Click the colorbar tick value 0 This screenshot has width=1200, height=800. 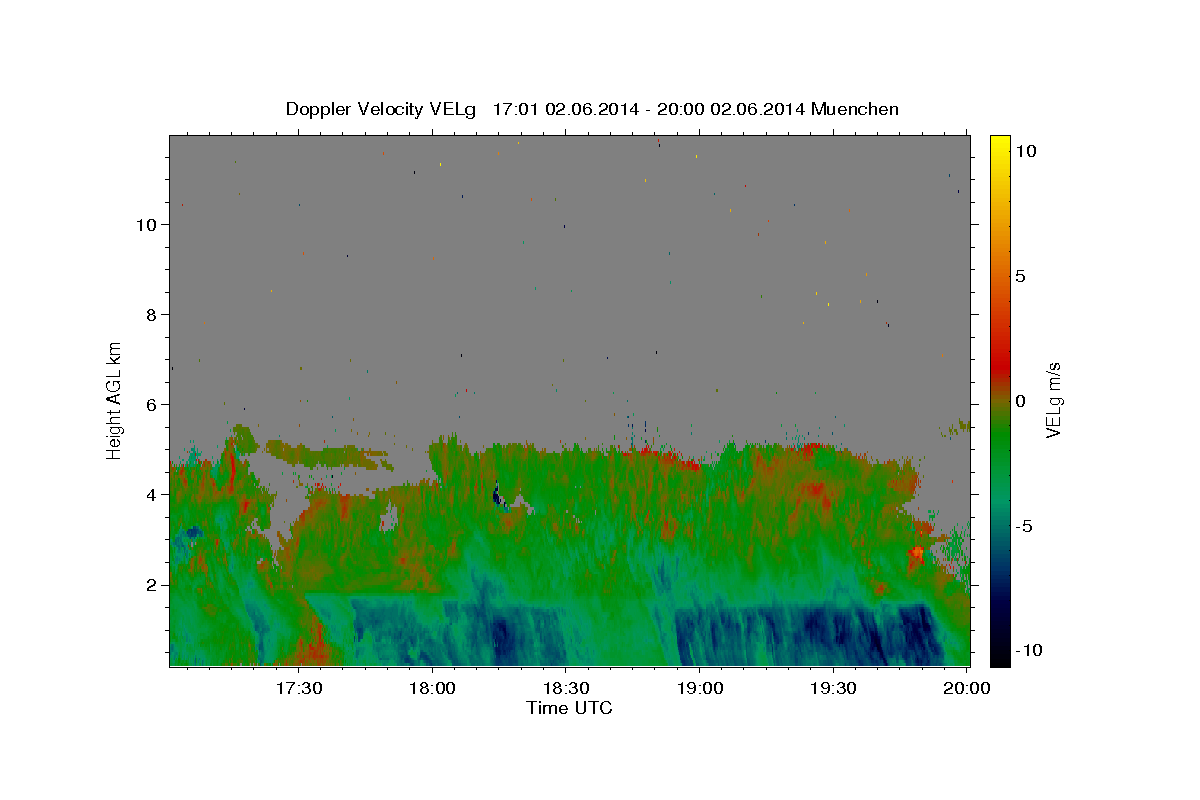click(1020, 401)
